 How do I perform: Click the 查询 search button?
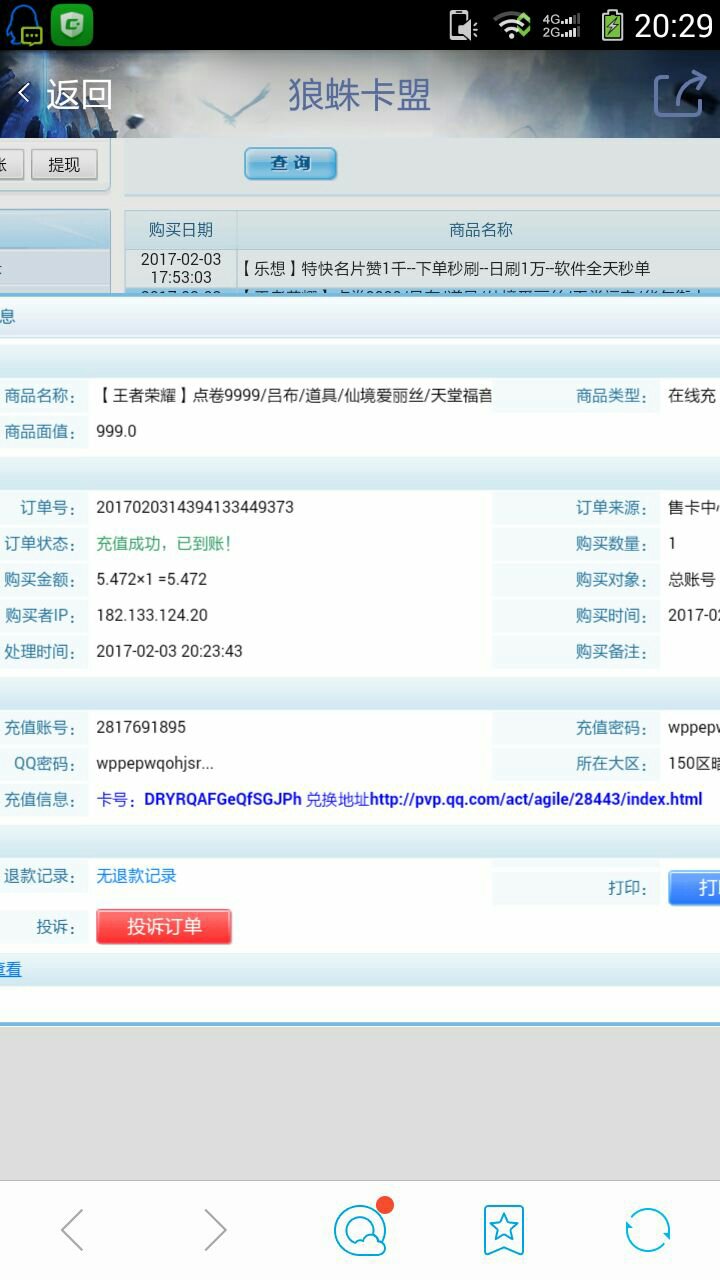(290, 163)
